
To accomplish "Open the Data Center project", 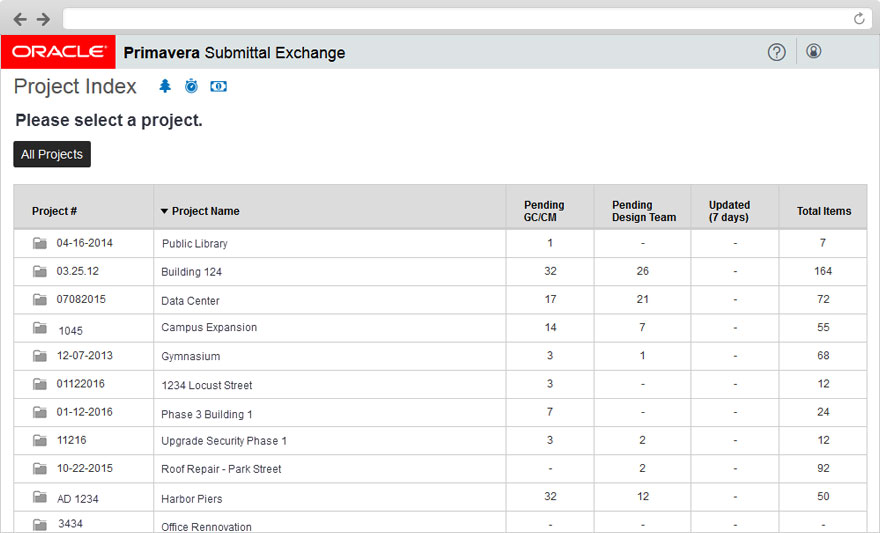I will (x=190, y=300).
